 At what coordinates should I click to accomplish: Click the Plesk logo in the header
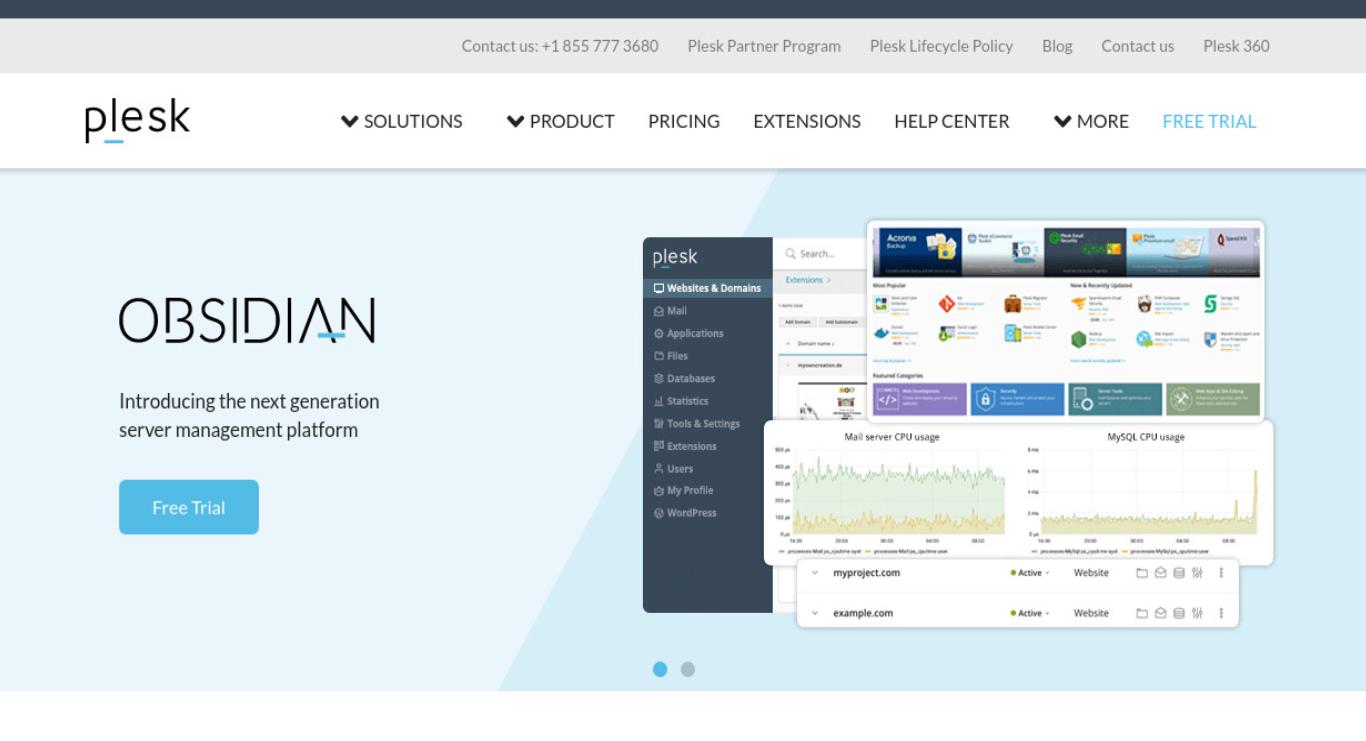[x=137, y=120]
